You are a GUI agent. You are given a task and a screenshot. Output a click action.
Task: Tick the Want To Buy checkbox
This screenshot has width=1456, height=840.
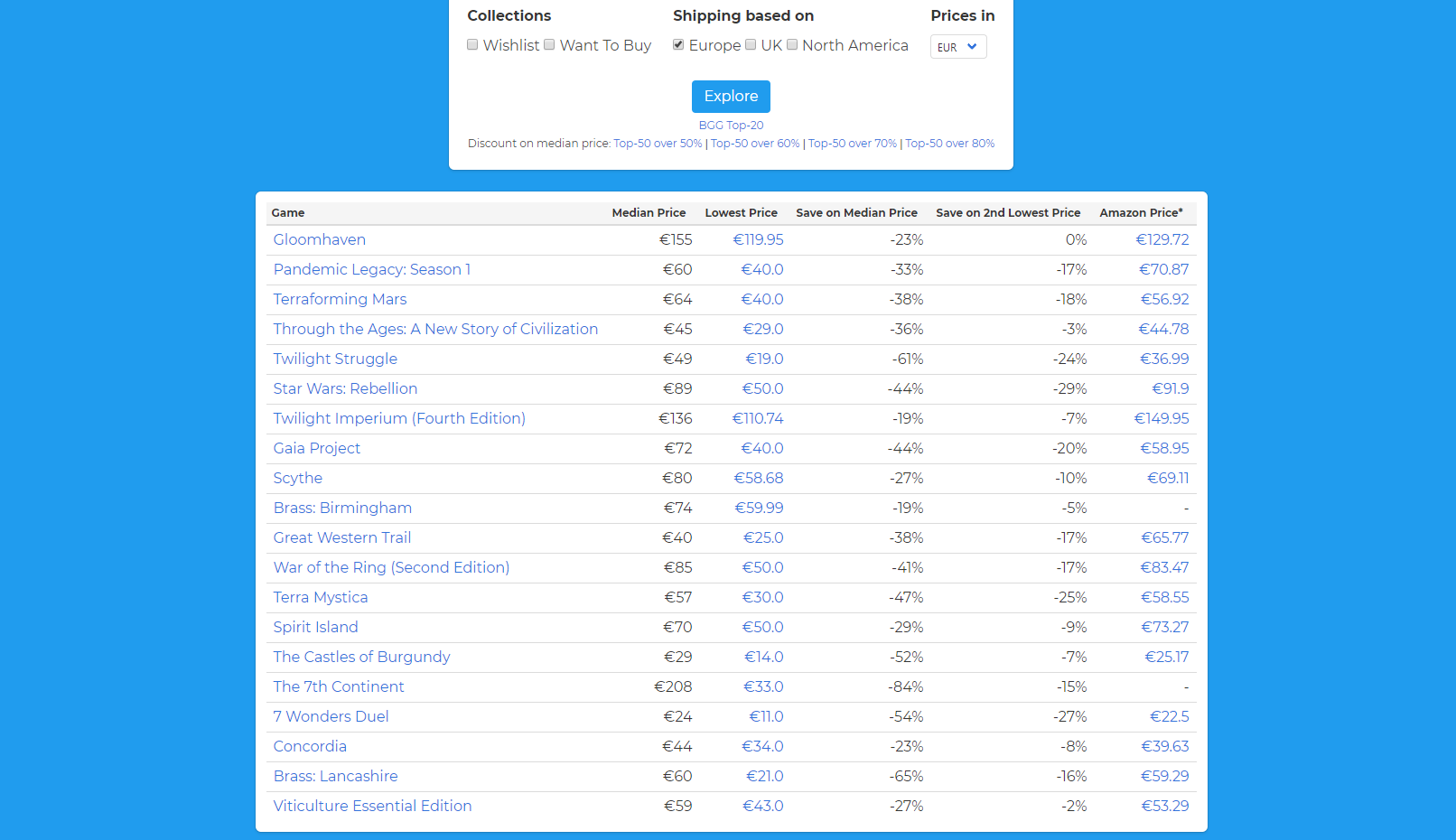(549, 45)
